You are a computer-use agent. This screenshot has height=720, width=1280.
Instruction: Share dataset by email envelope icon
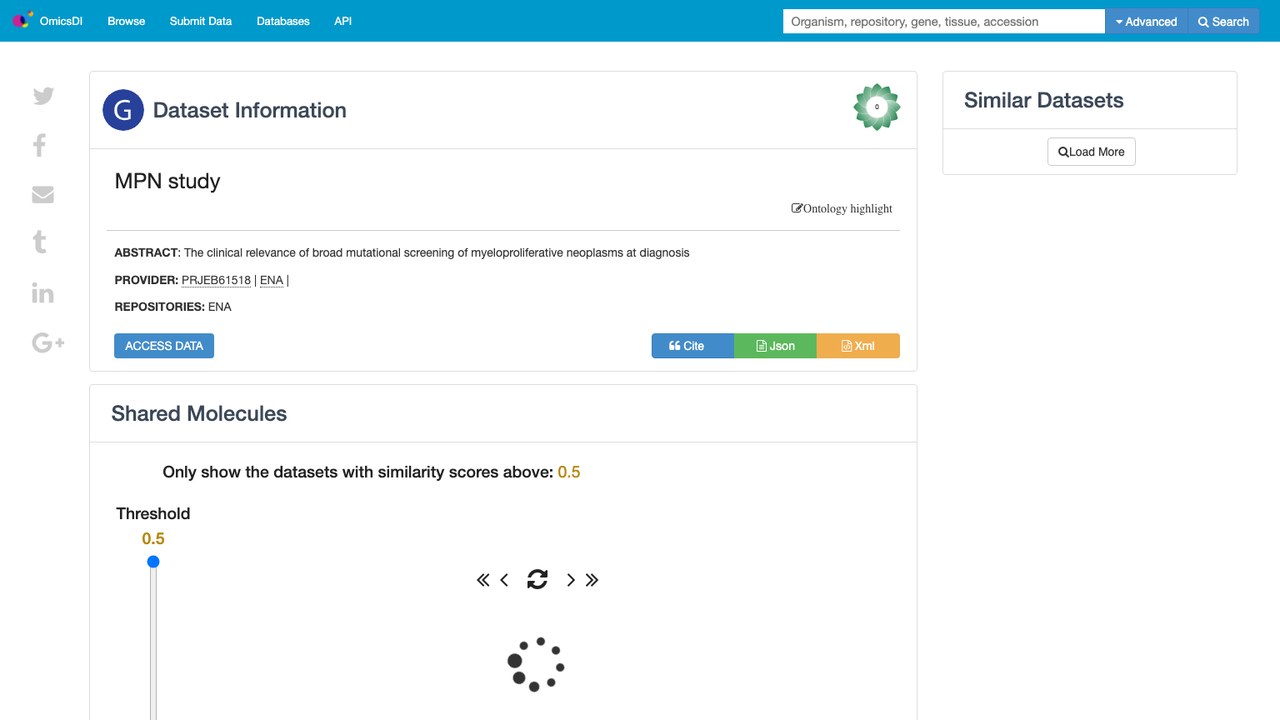[x=43, y=194]
